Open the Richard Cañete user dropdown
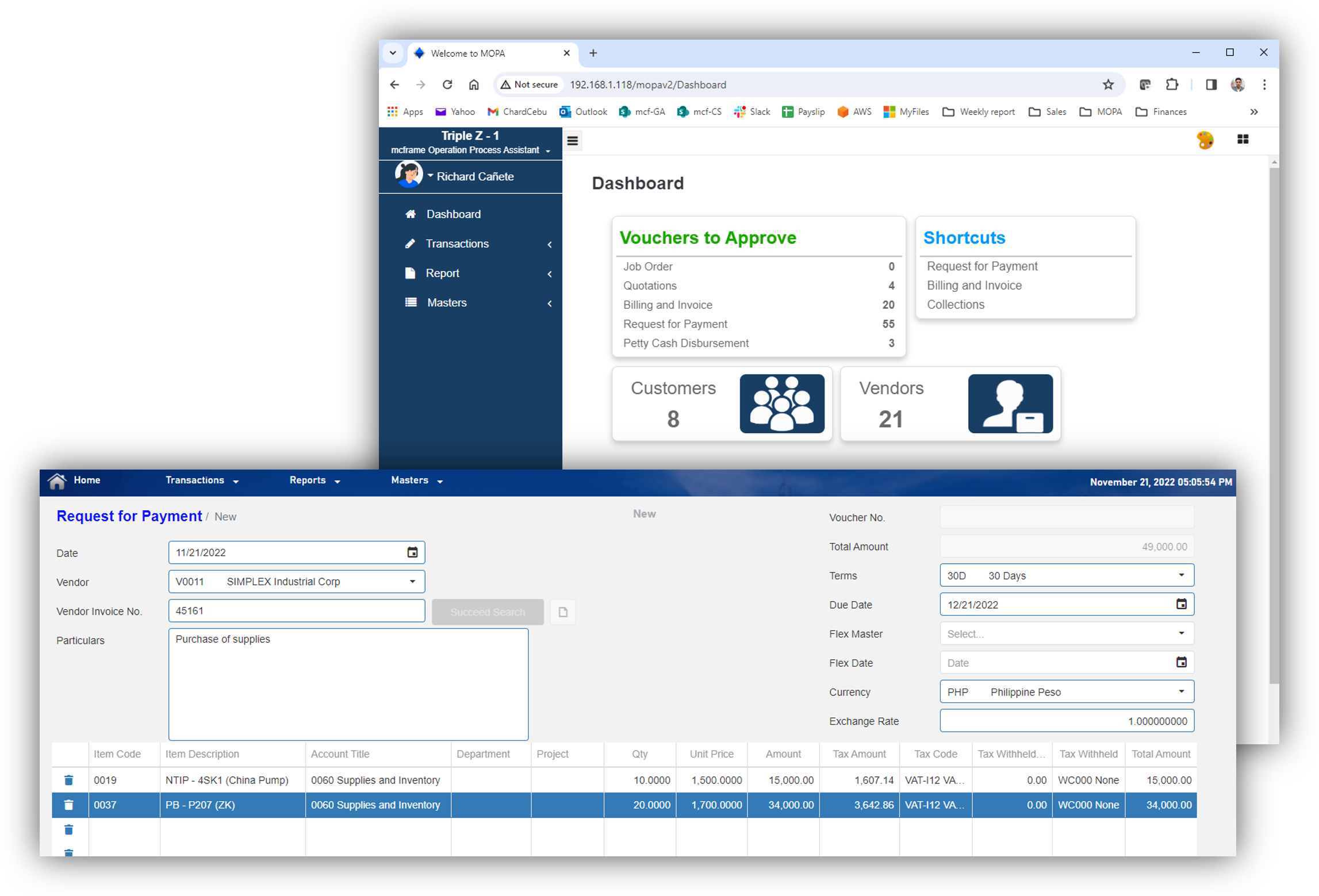Viewport: 1319px width, 896px height. [x=470, y=176]
